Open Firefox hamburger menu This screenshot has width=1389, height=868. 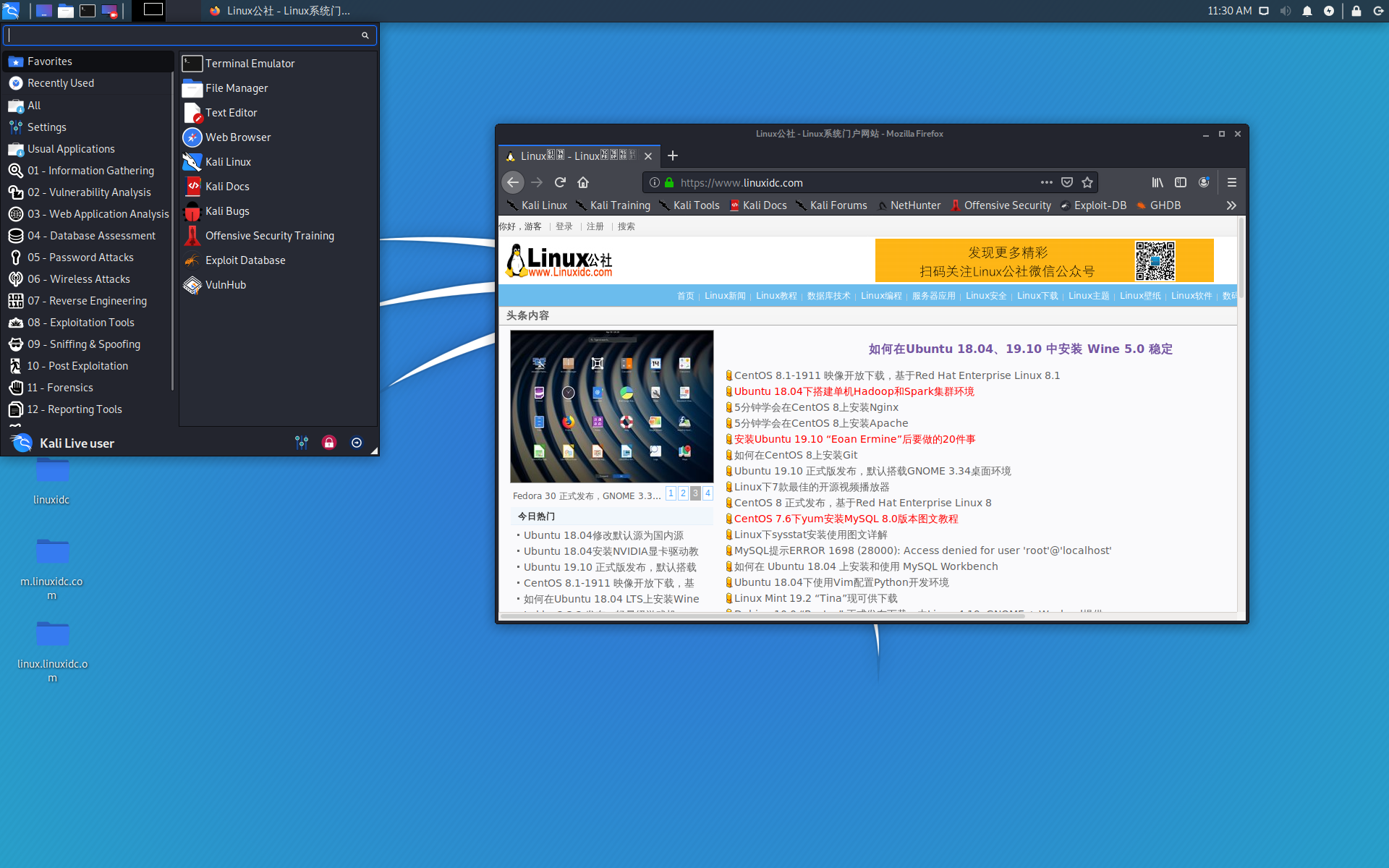[1232, 182]
